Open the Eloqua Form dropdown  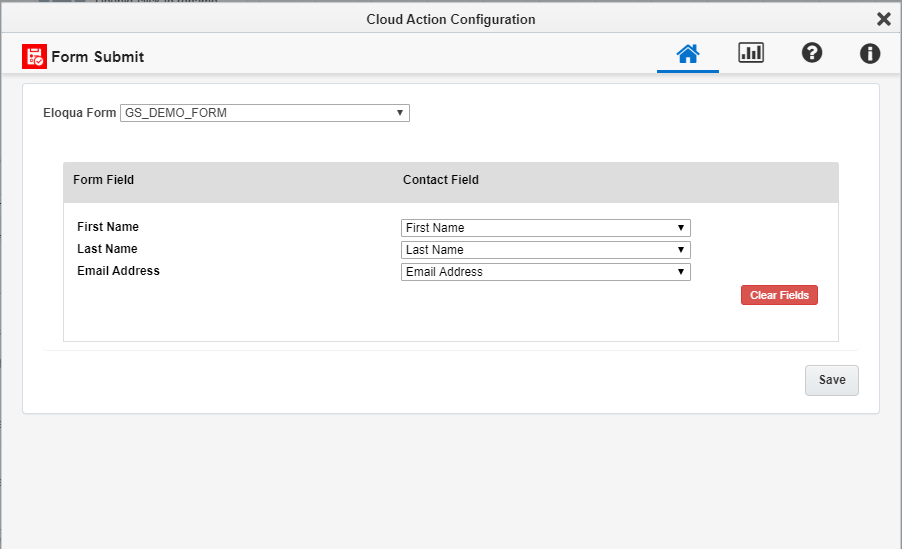click(265, 113)
